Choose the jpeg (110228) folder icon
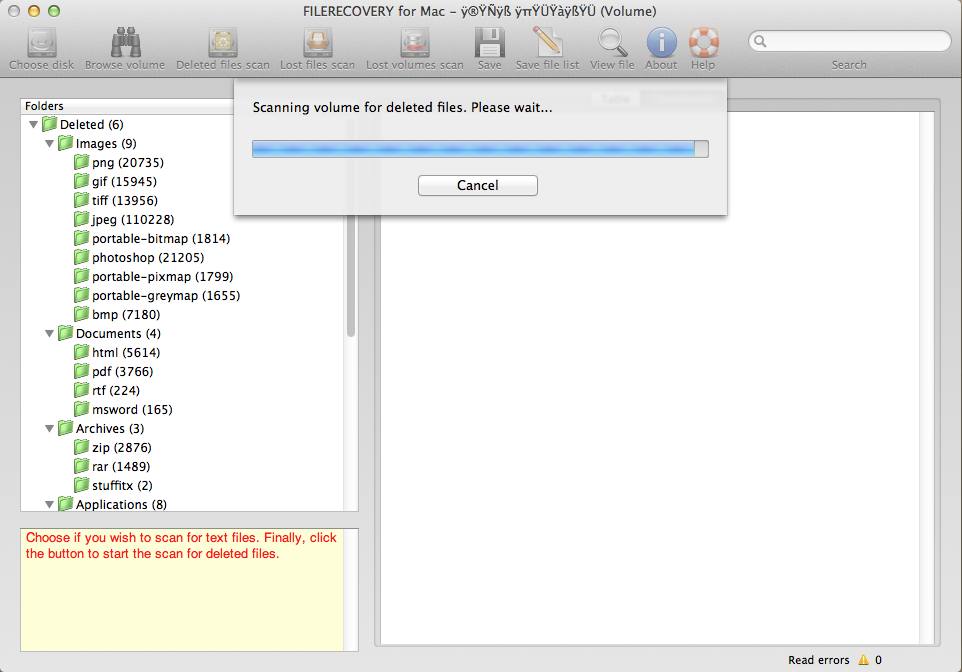The width and height of the screenshot is (962, 672). coord(82,219)
